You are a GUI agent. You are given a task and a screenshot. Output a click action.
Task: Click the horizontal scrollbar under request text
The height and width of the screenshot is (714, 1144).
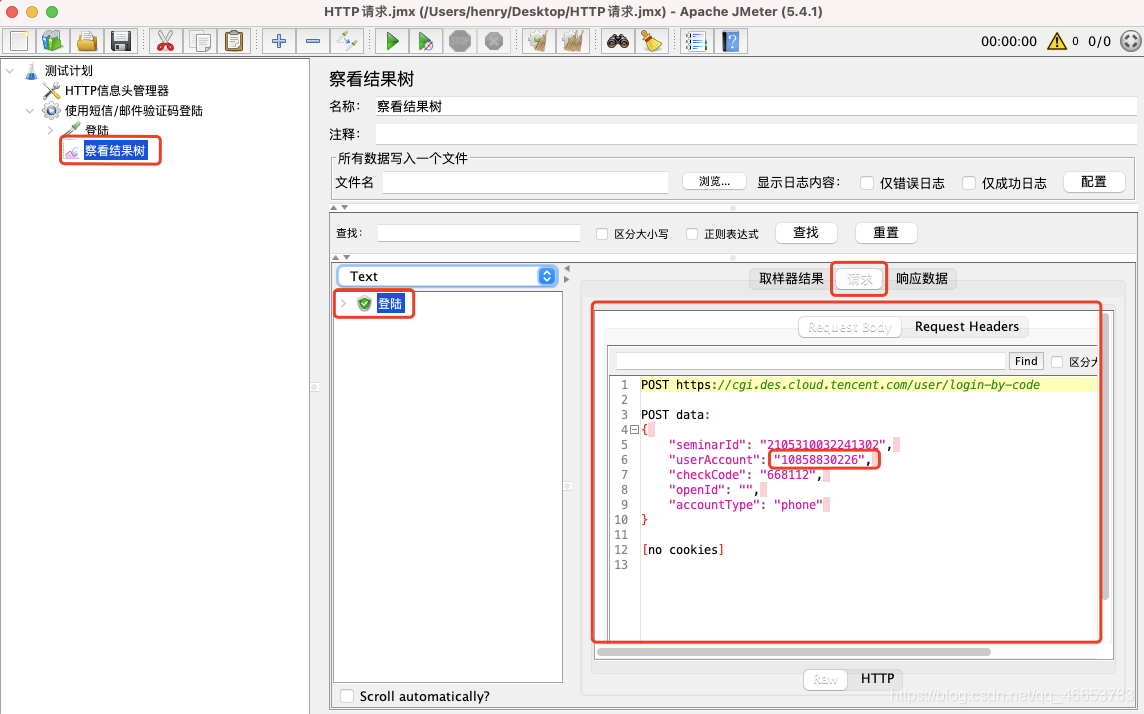(x=794, y=652)
